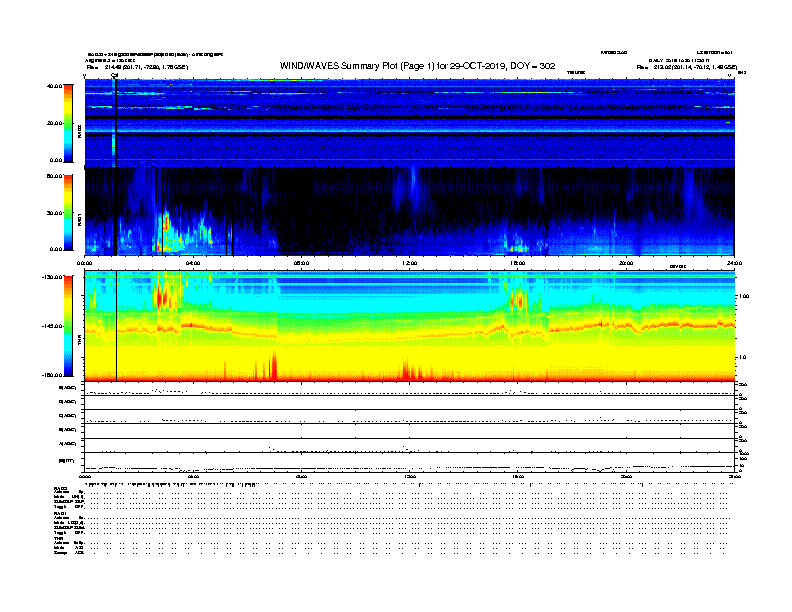This screenshot has width=792, height=612.
Task: Click the red TNR burst near 16:00
Action: [x=517, y=300]
